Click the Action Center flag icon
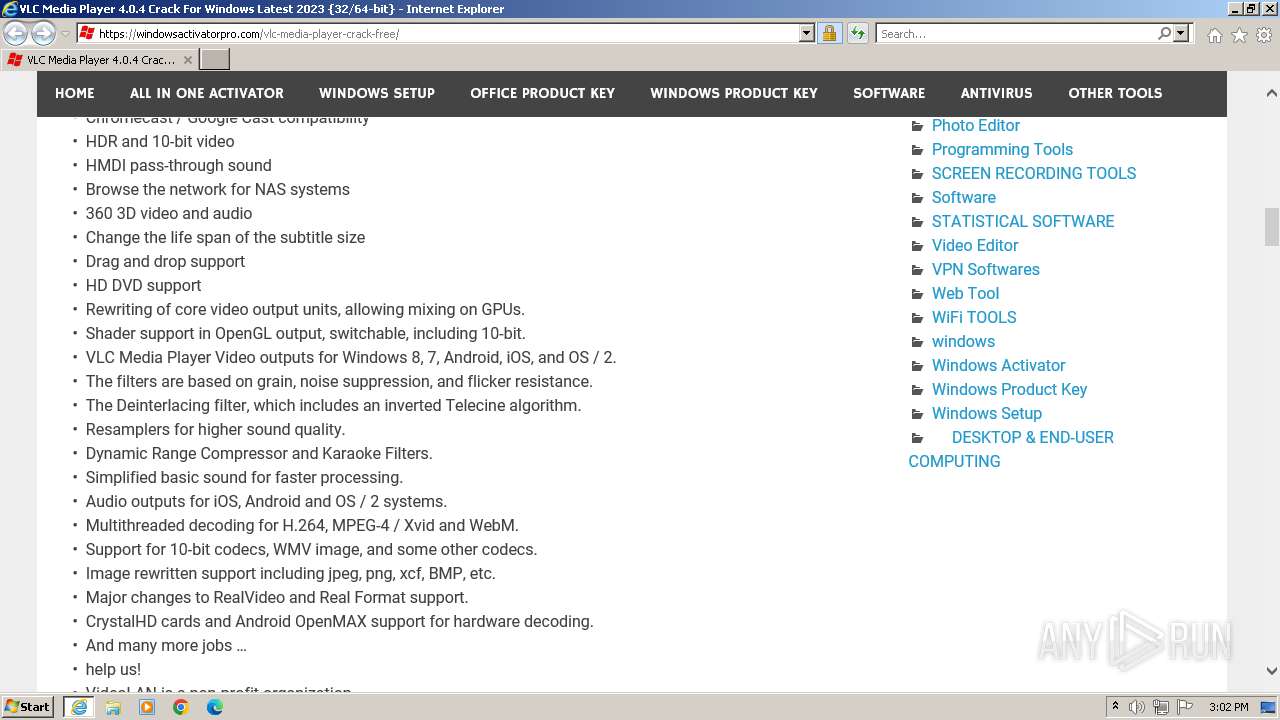The height and width of the screenshot is (720, 1280). pyautogui.click(x=1185, y=707)
